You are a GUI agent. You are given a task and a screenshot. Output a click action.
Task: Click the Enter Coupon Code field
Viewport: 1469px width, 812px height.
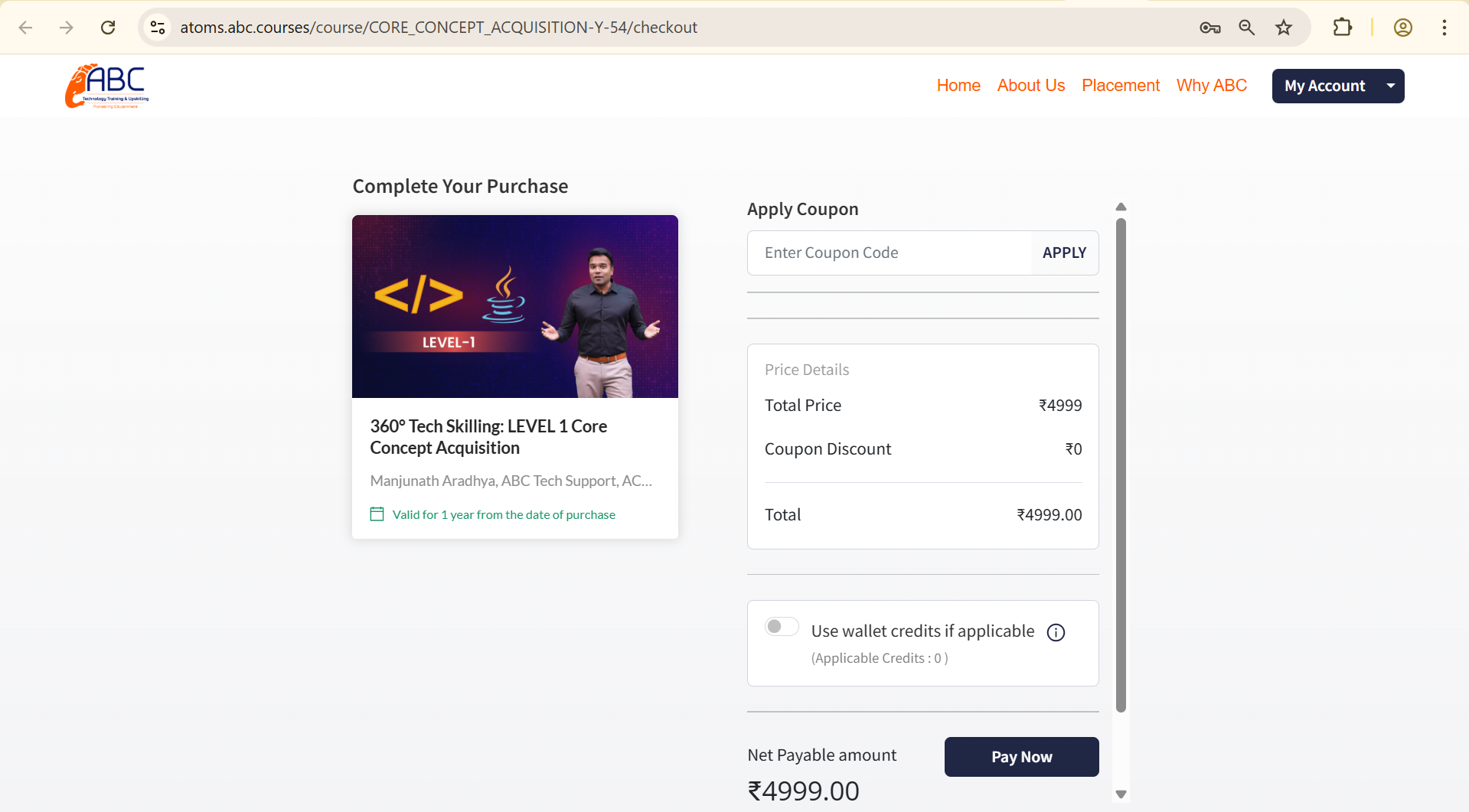[889, 253]
